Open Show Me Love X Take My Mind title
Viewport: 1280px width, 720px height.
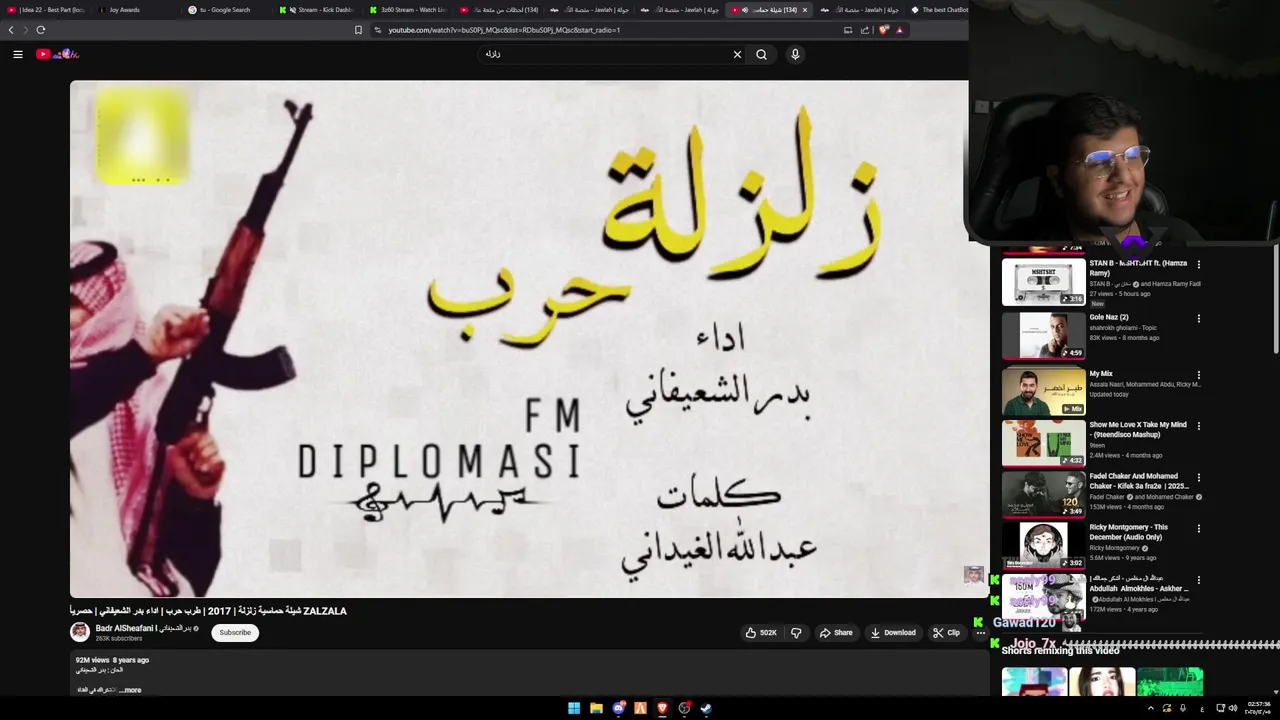coord(1138,430)
